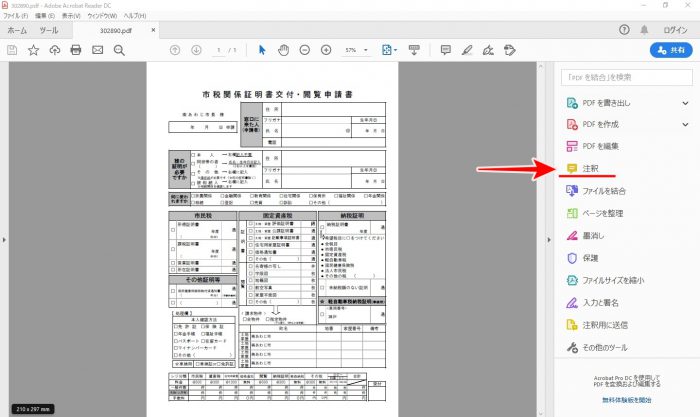Open the 編集 menu

click(x=45, y=16)
